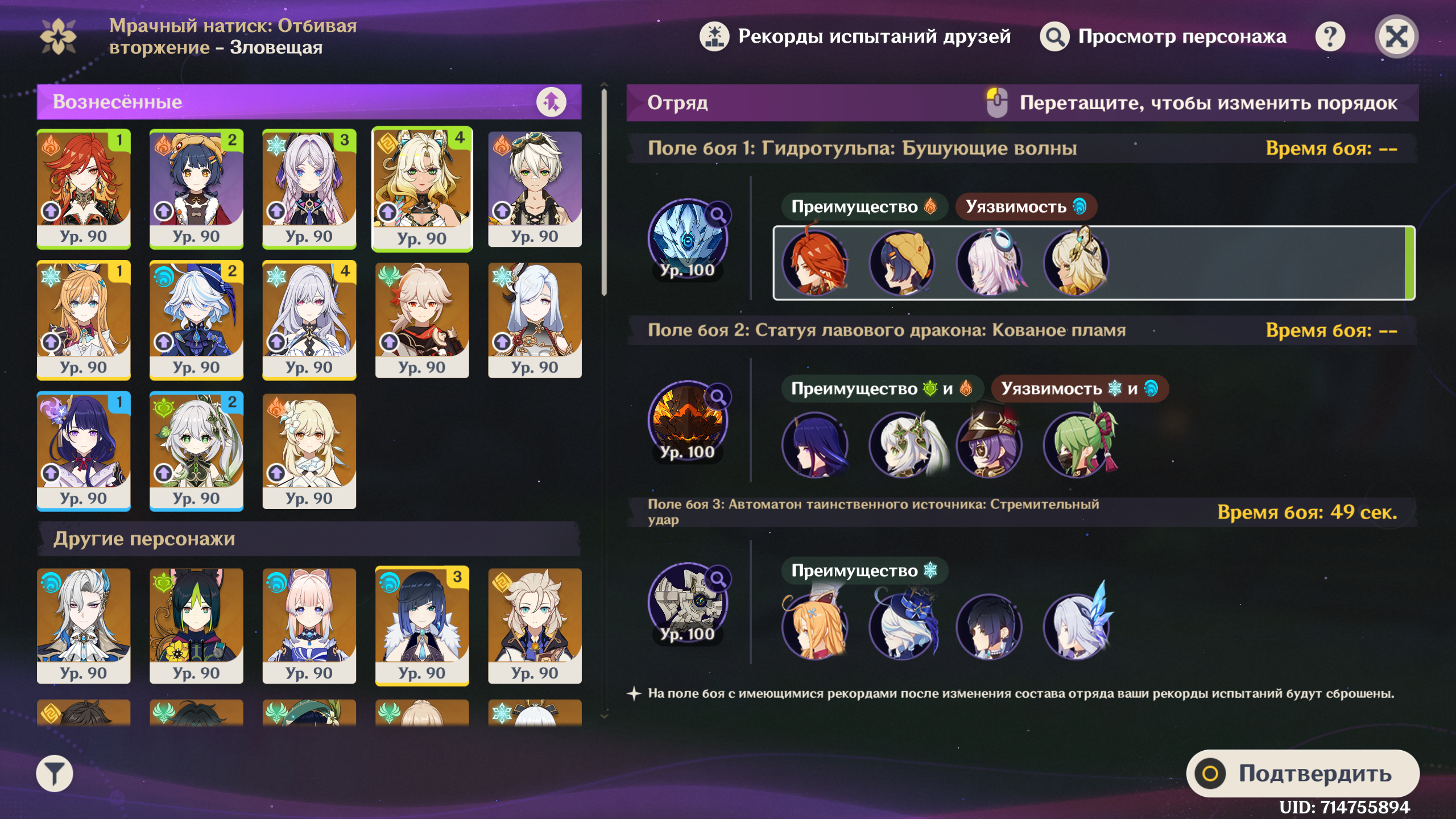Click the ascended sort icon in Вознесённые header
The height and width of the screenshot is (819, 1456).
click(551, 102)
